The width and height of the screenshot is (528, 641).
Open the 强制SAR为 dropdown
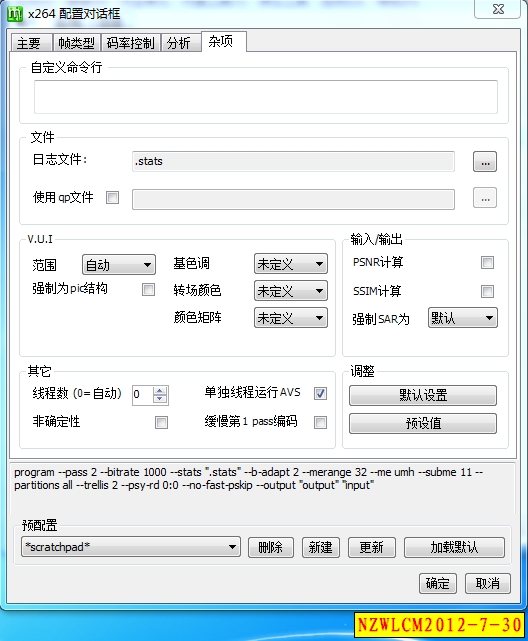click(463, 318)
